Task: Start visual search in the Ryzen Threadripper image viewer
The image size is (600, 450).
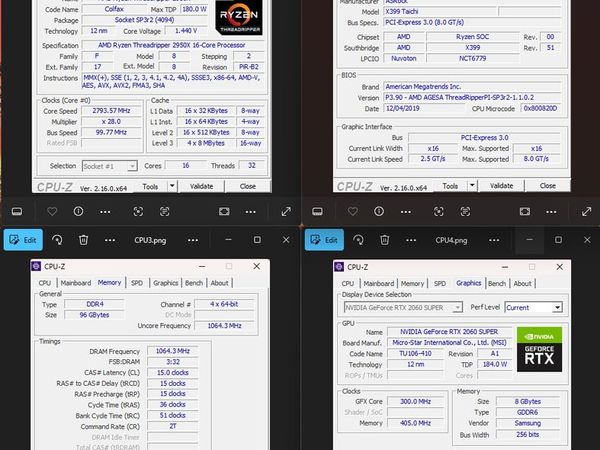Action: pyautogui.click(x=138, y=212)
